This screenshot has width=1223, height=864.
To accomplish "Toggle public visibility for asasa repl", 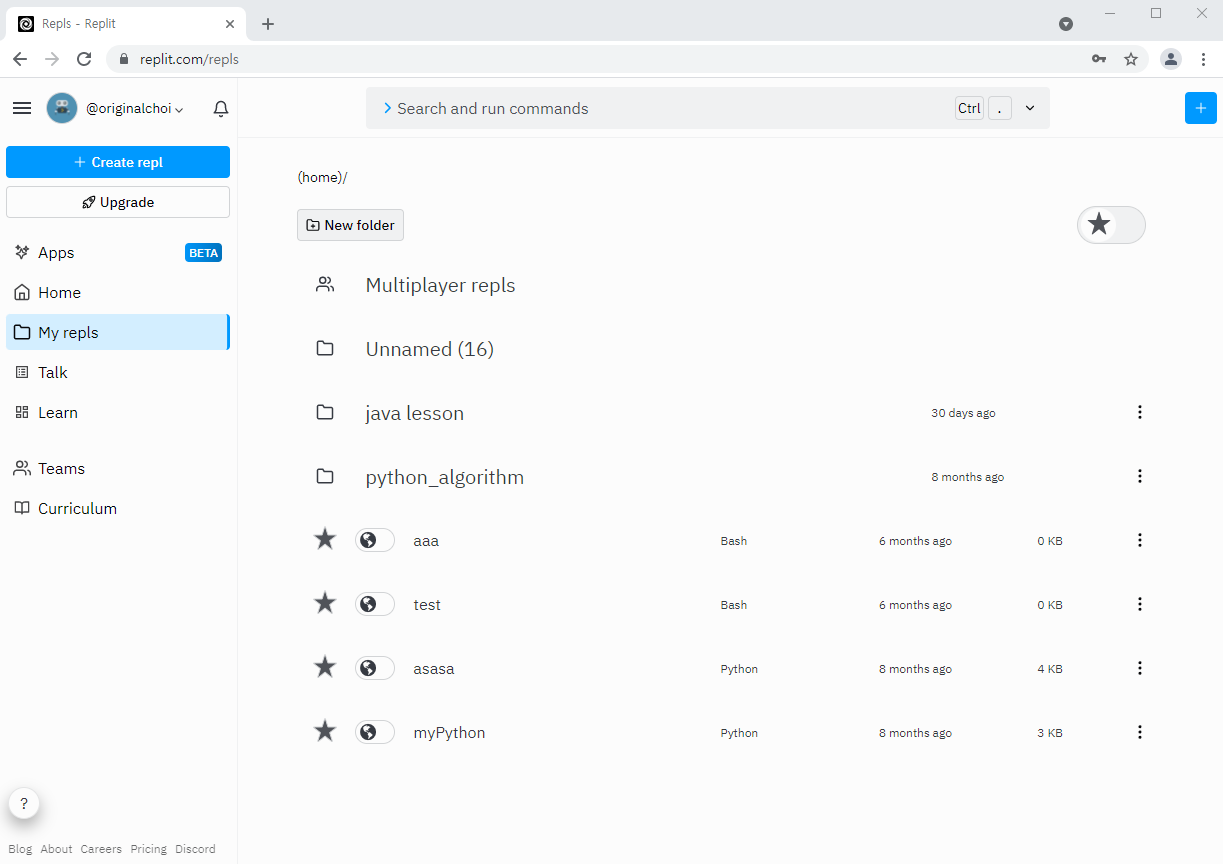I will pyautogui.click(x=375, y=669).
